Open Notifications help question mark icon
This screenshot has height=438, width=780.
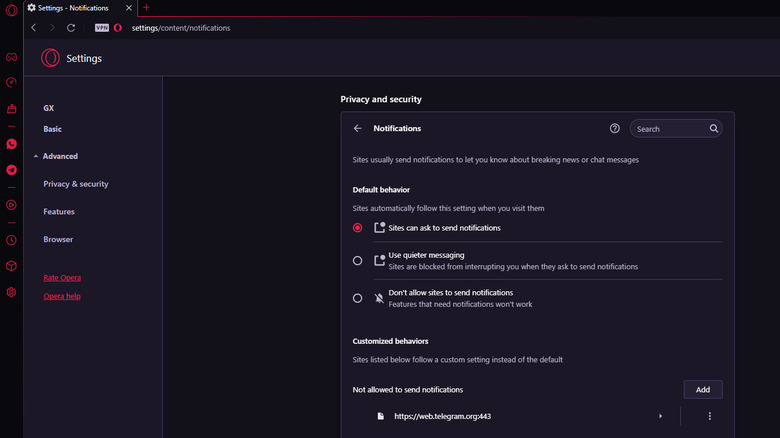[615, 129]
